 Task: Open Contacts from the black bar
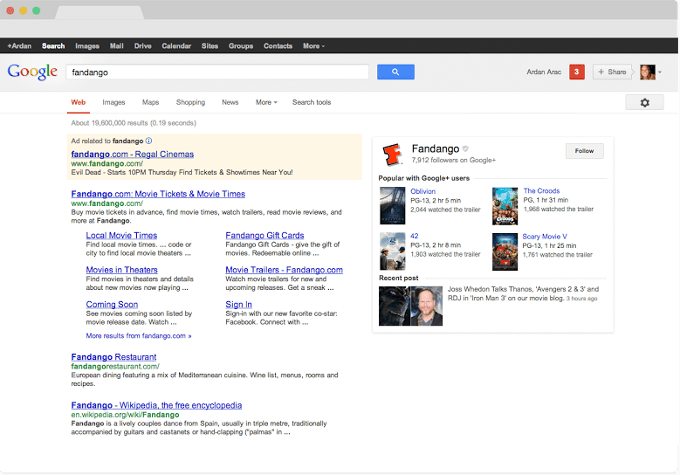pos(278,46)
